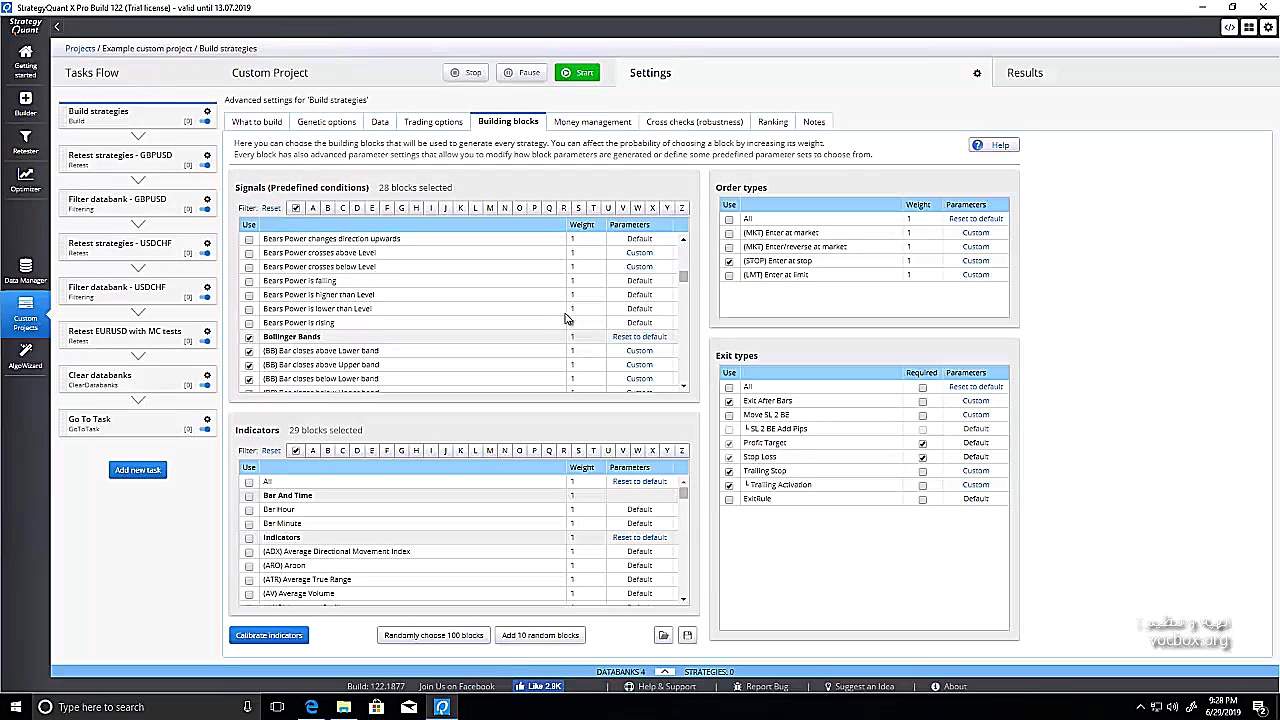Open the Mail app from the taskbar
Image resolution: width=1280 pixels, height=720 pixels.
(408, 707)
